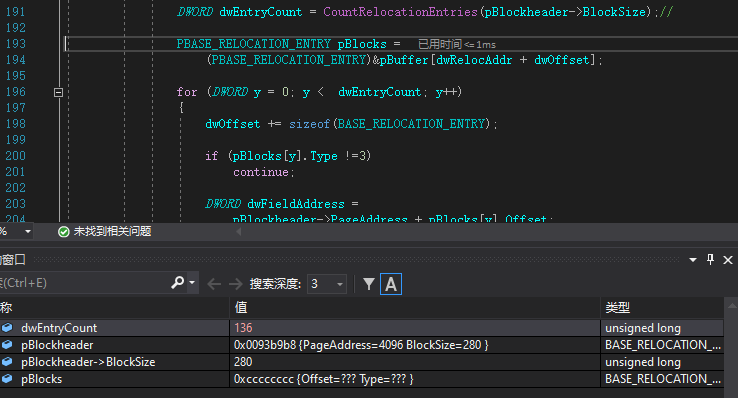Click the no issues found status indicator
The height and width of the screenshot is (398, 738).
point(104,231)
